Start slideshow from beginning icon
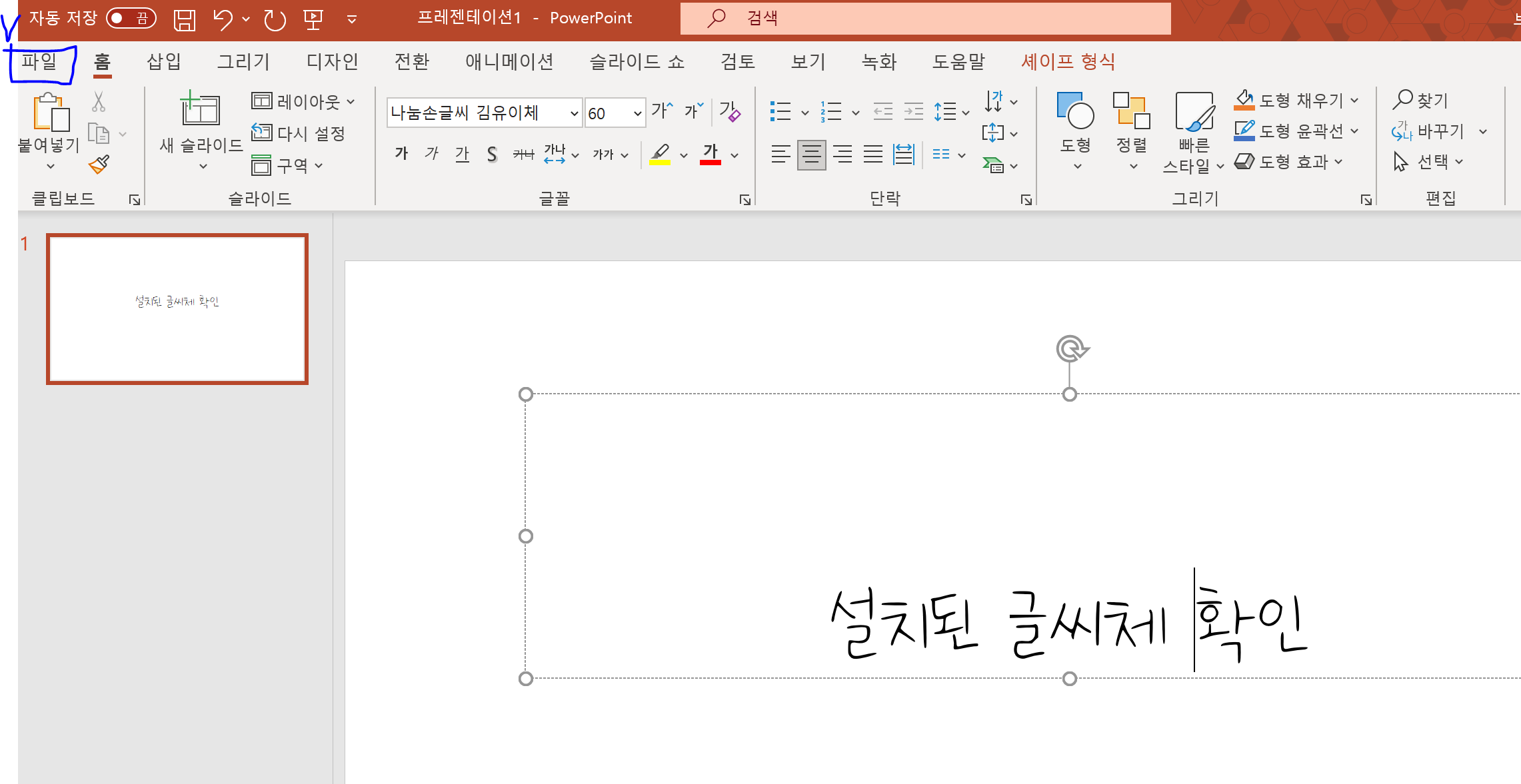The image size is (1521, 784). 313,19
